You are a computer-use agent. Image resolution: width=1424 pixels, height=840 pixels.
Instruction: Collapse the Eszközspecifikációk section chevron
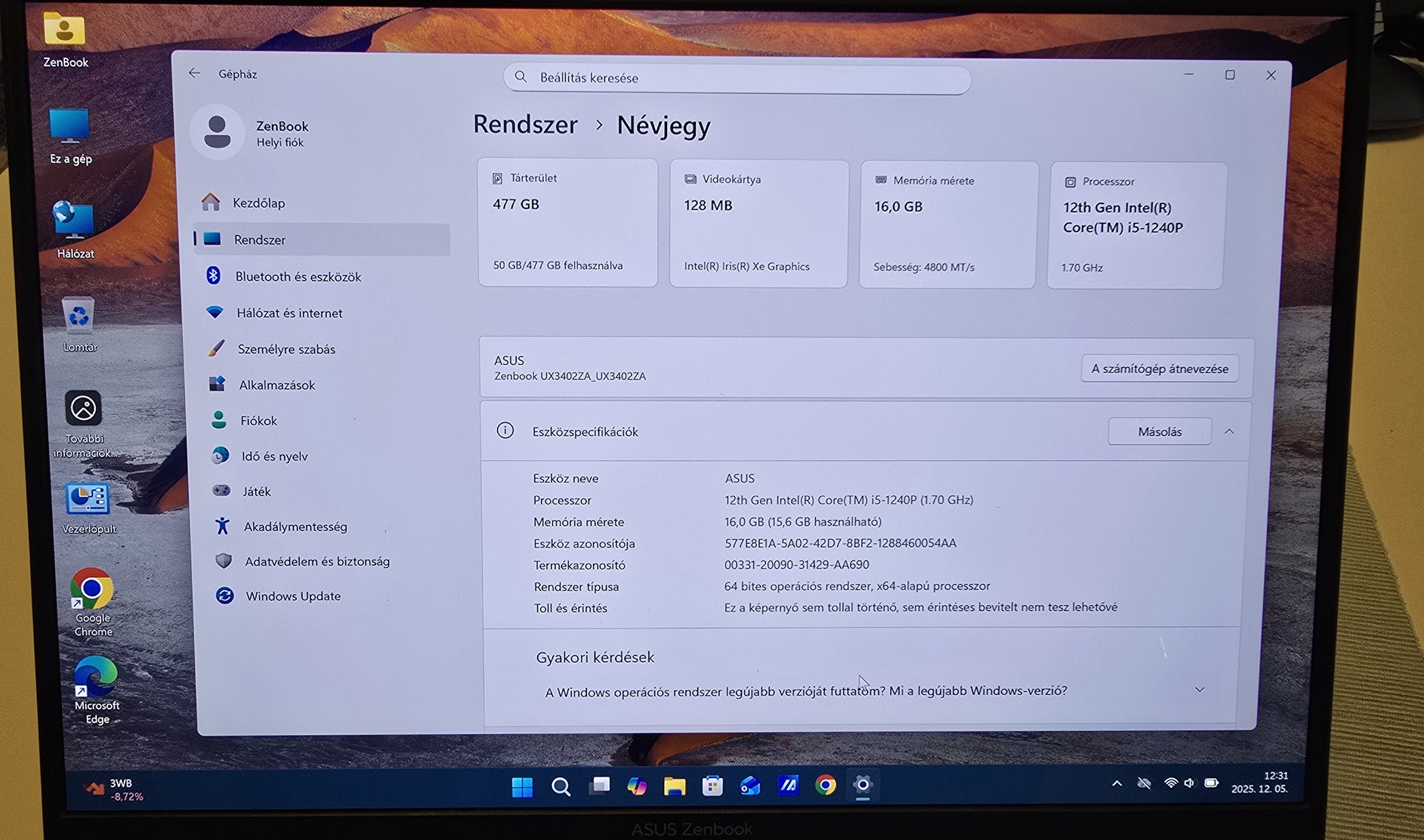[1229, 431]
